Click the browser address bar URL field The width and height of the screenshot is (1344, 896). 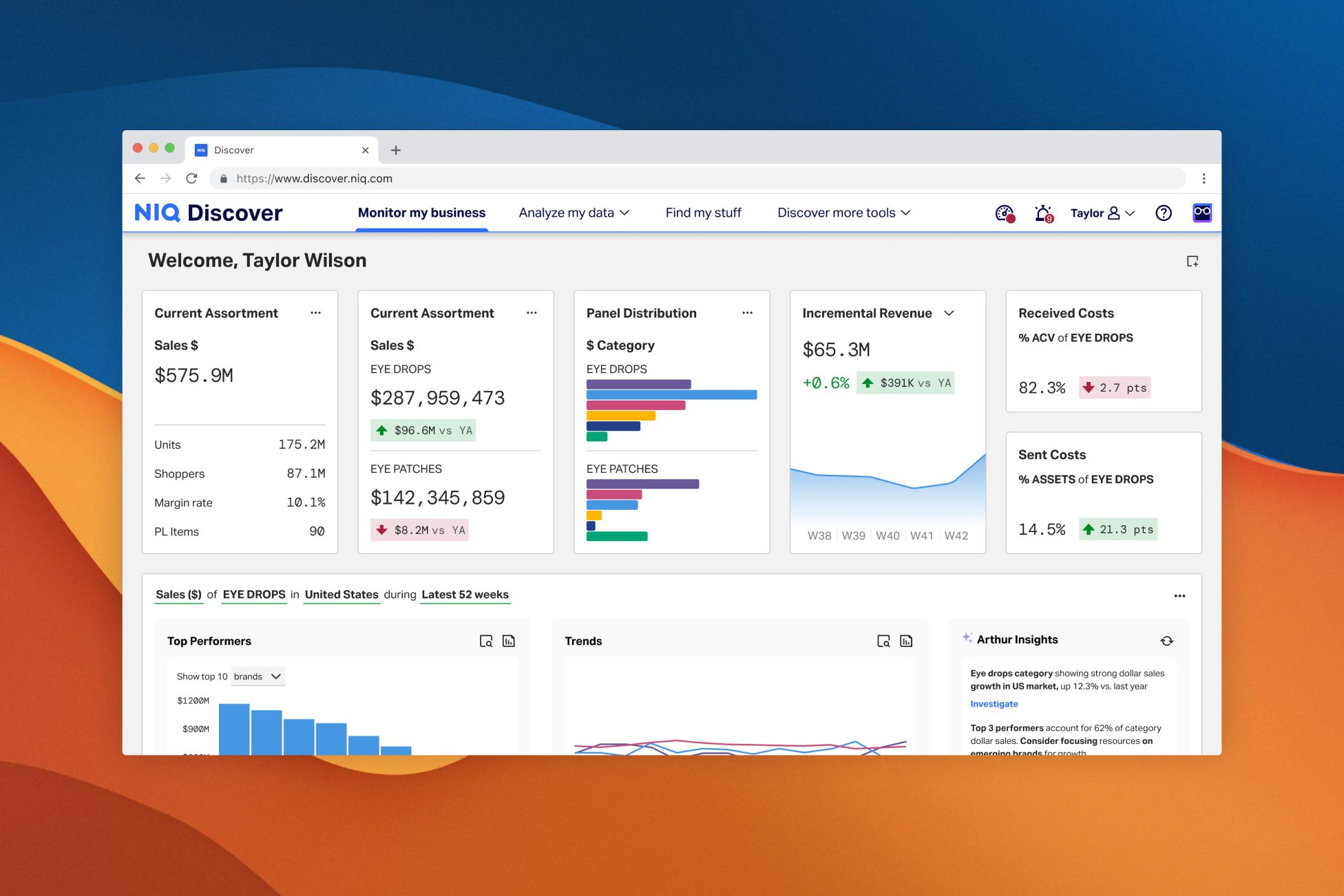pyautogui.click(x=697, y=178)
